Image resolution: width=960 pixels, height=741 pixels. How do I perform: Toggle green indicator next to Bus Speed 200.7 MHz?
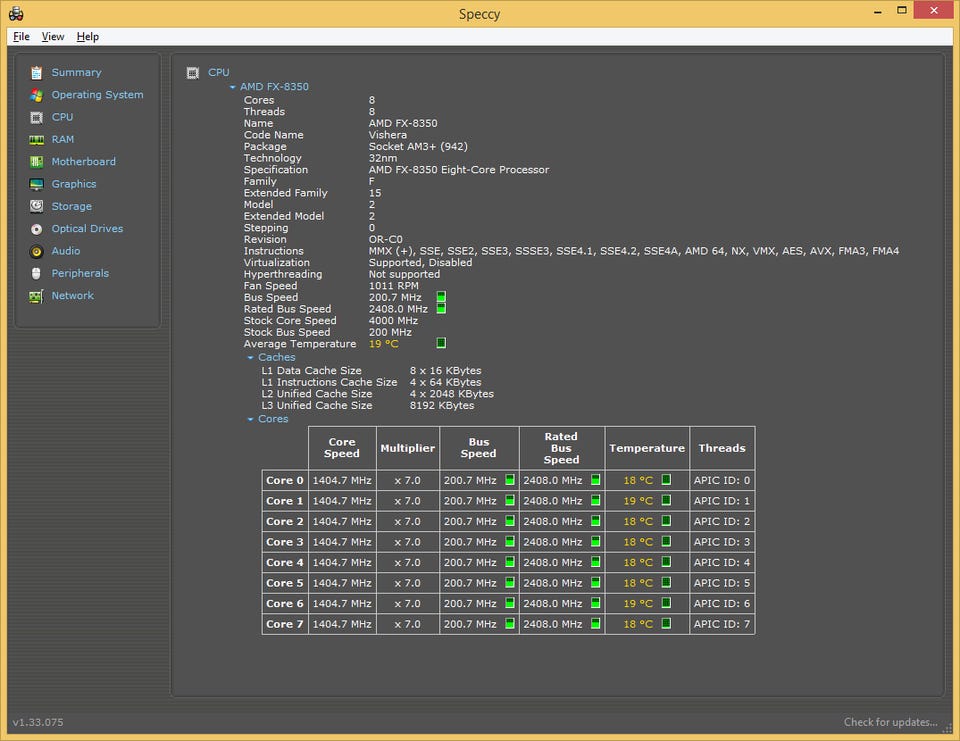441,297
